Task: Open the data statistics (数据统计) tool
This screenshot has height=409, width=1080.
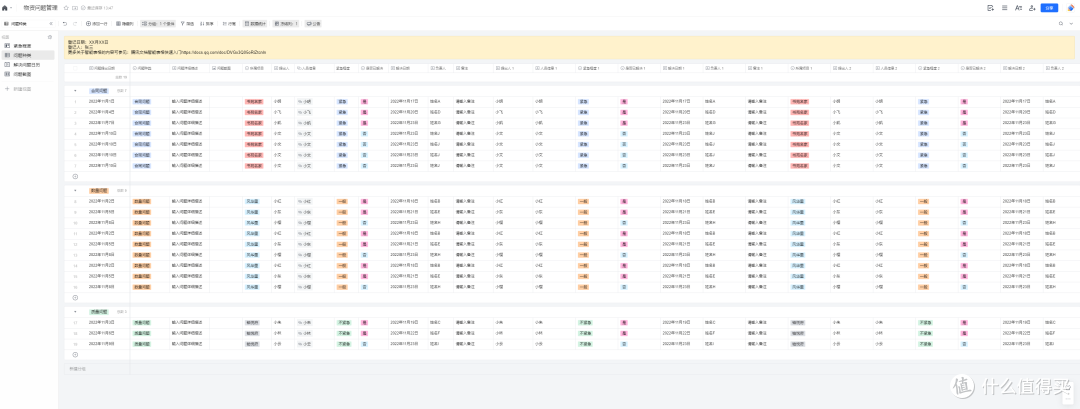Action: coord(254,23)
